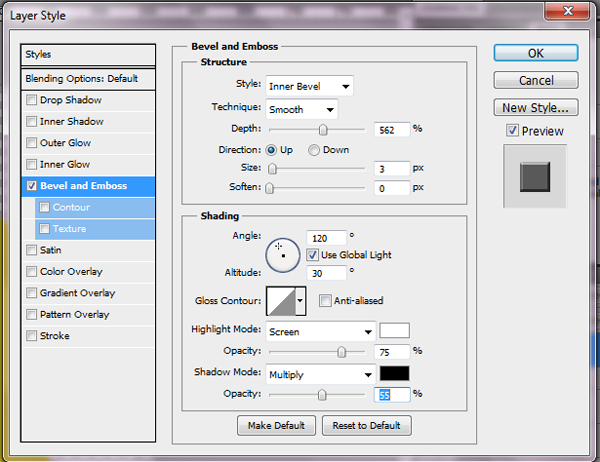This screenshot has width=600, height=462.
Task: Click the Size slider handle
Action: (x=272, y=169)
